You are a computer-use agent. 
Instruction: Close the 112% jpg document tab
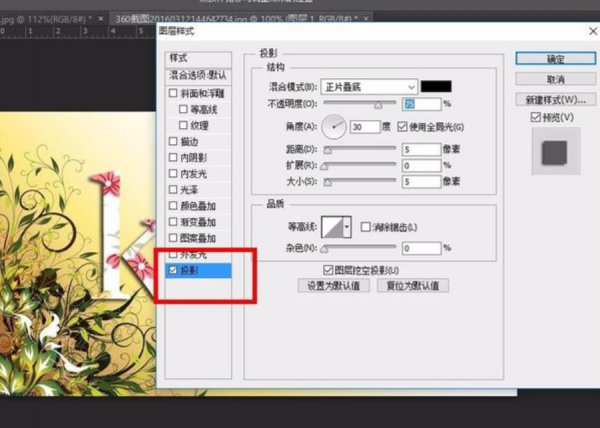(101, 18)
